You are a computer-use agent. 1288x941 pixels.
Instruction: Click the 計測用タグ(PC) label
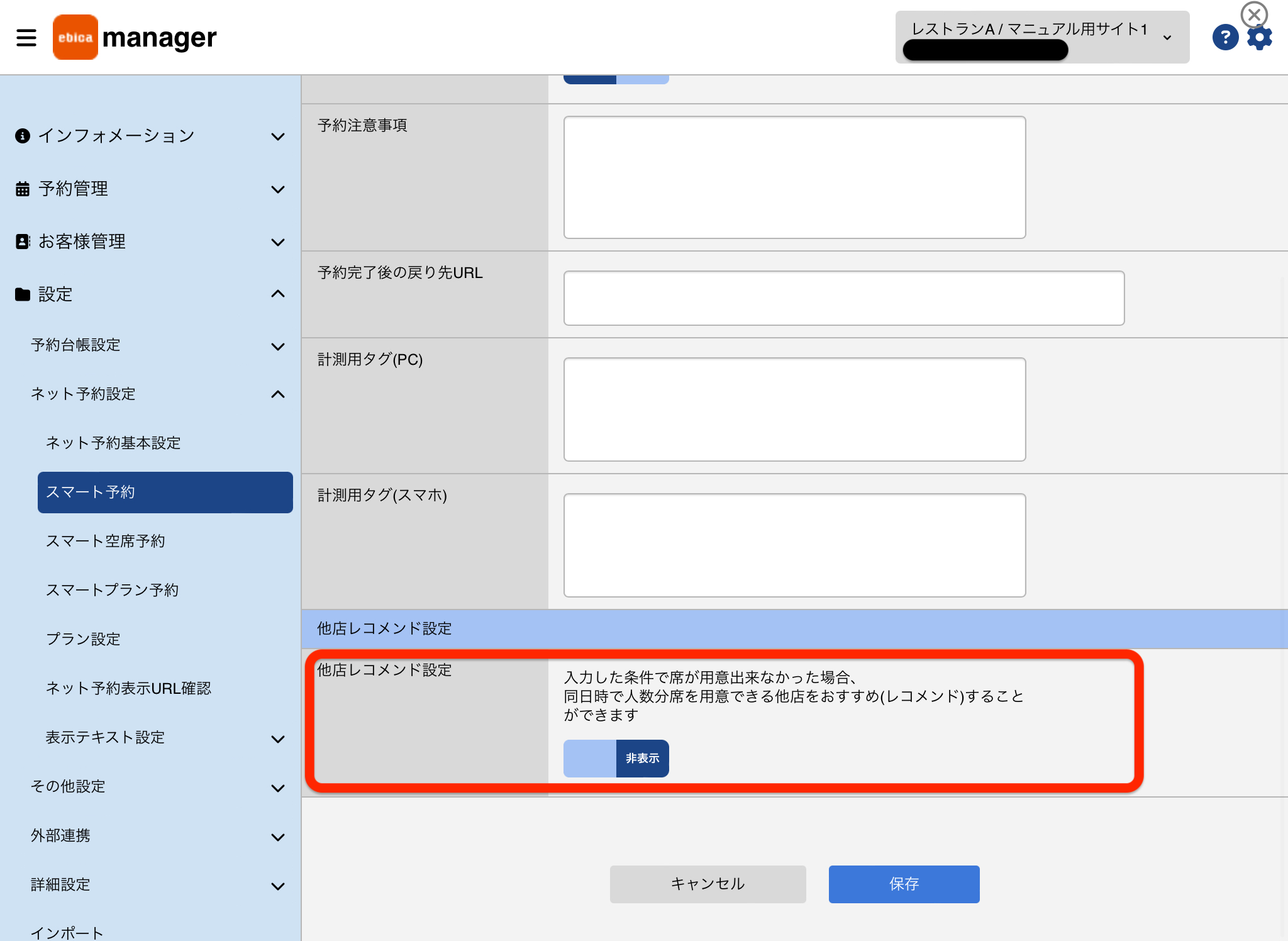tap(370, 359)
